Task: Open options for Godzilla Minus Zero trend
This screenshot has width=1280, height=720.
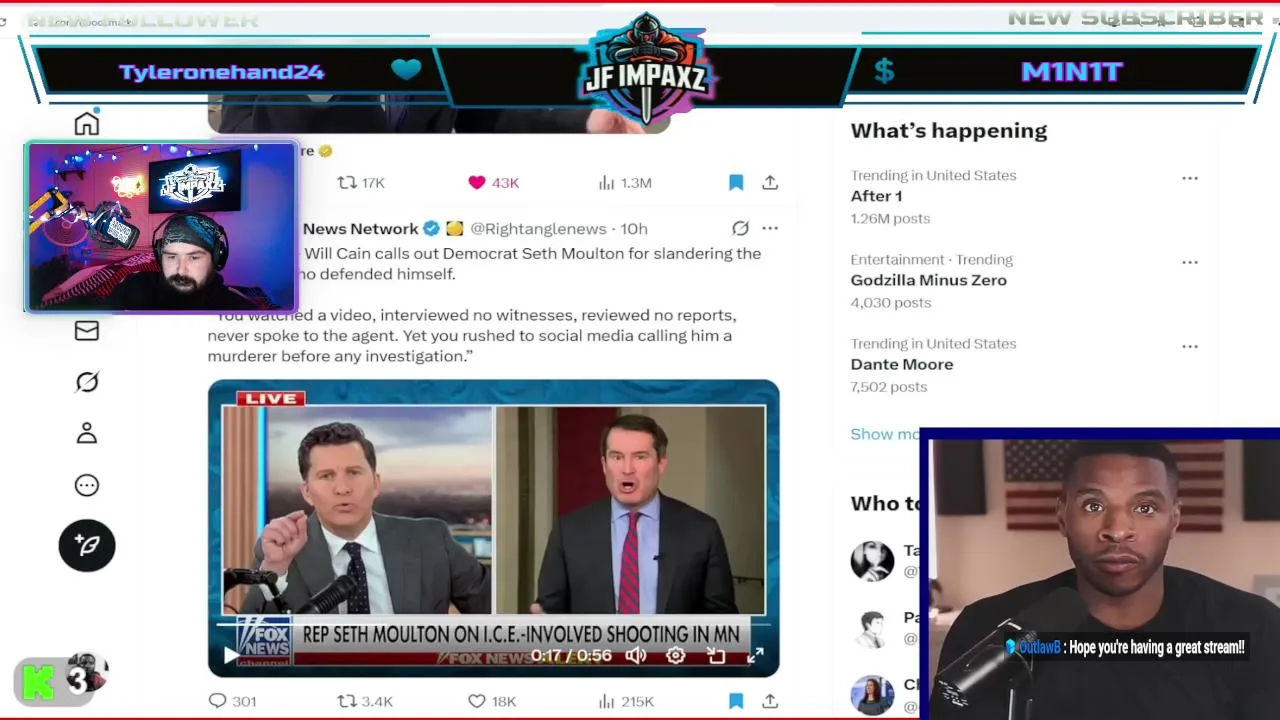Action: click(1190, 262)
